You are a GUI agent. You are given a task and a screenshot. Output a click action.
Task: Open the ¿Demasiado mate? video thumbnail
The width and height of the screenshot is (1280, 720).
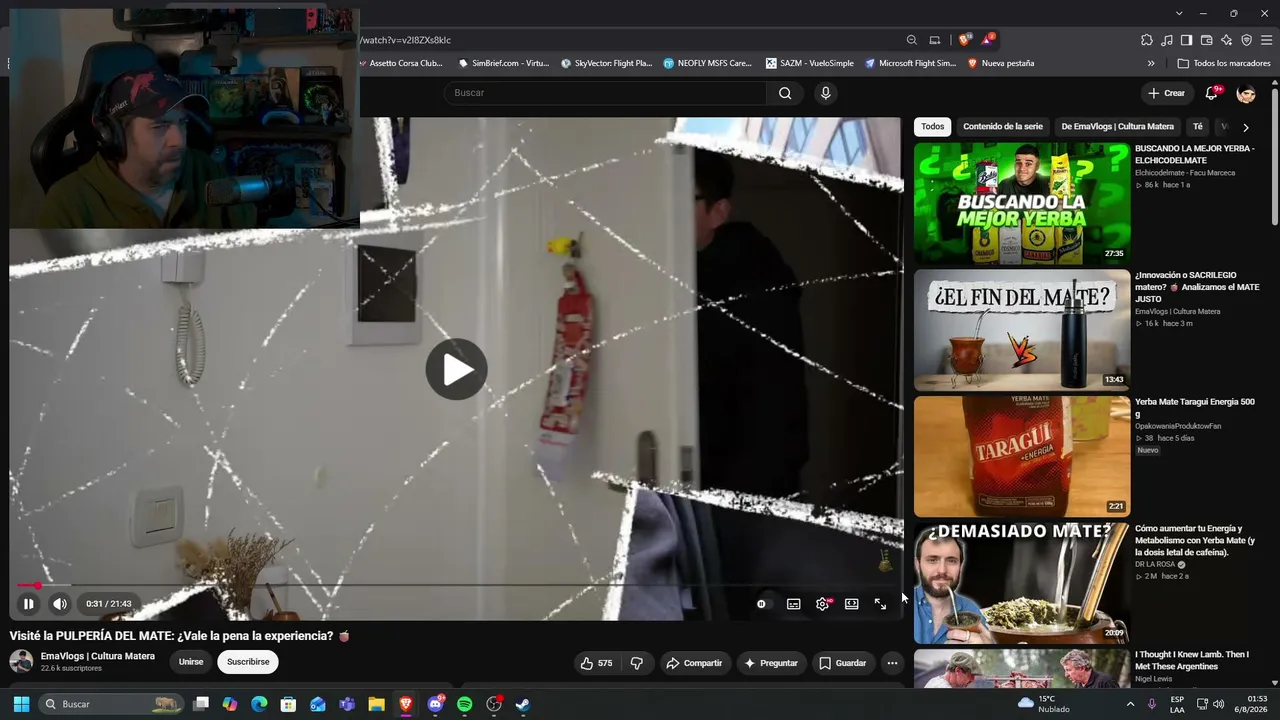(1022, 583)
